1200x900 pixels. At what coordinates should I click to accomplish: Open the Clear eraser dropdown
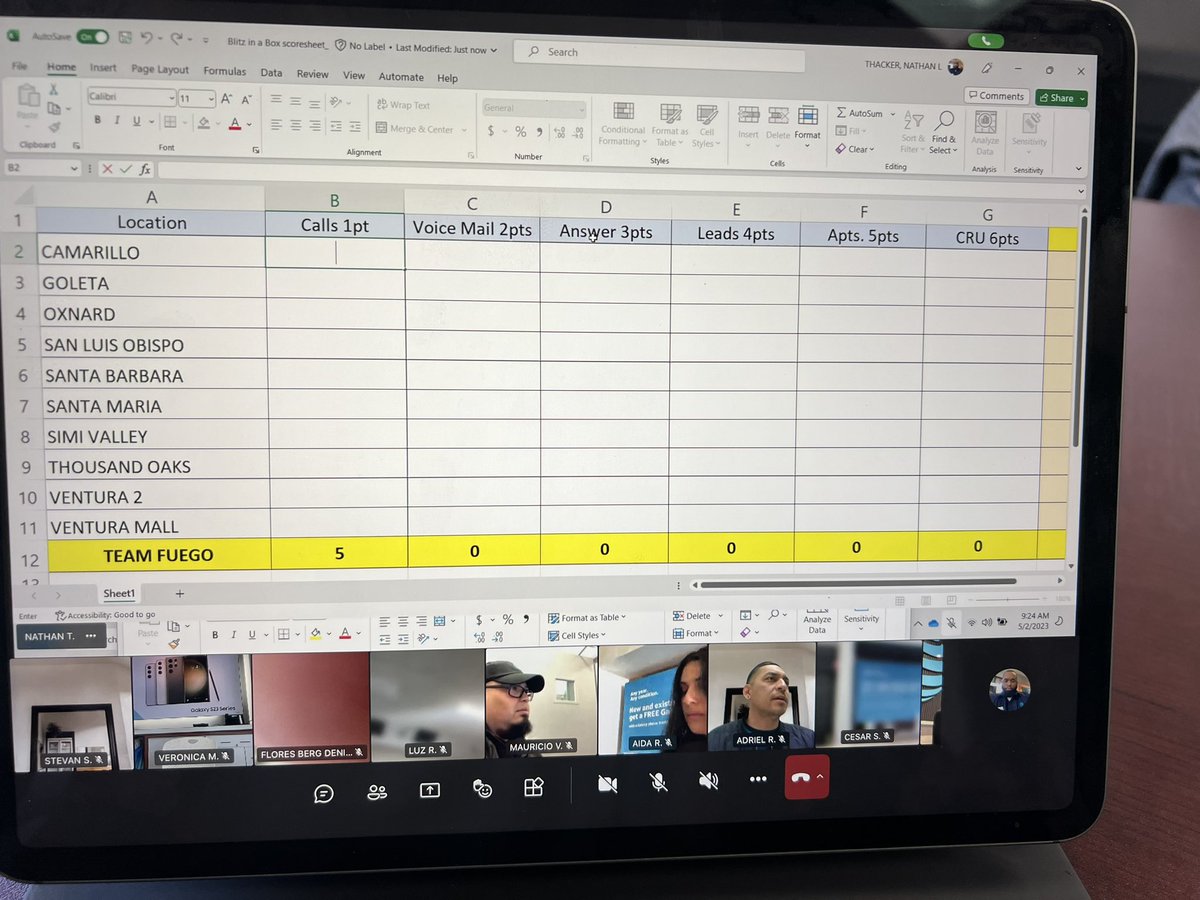pyautogui.click(x=855, y=149)
